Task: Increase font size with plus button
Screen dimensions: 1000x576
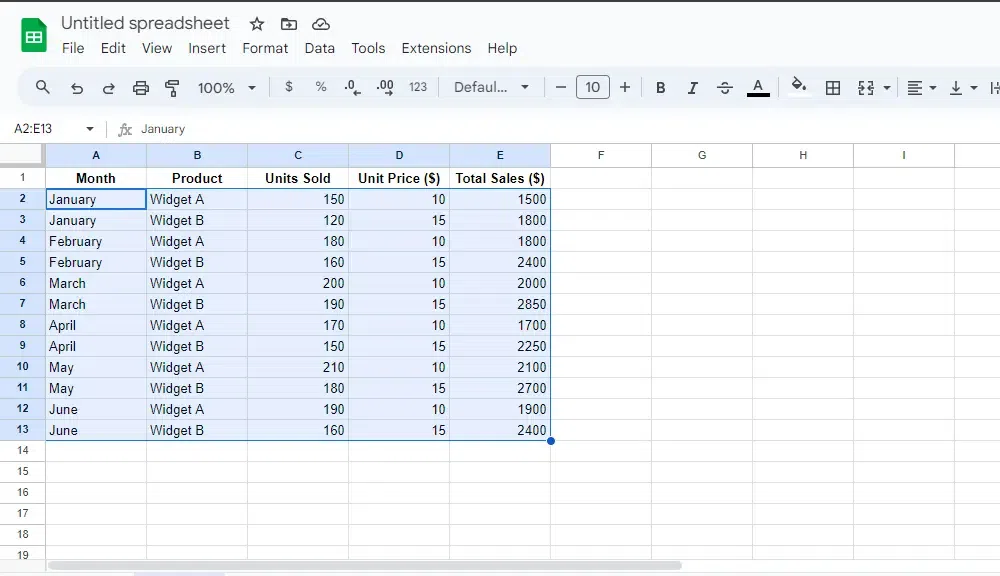Action: 625,87
